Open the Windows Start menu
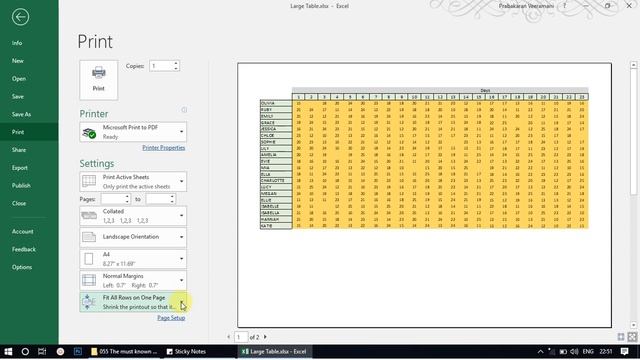Image resolution: width=640 pixels, height=360 pixels. pyautogui.click(x=8, y=352)
